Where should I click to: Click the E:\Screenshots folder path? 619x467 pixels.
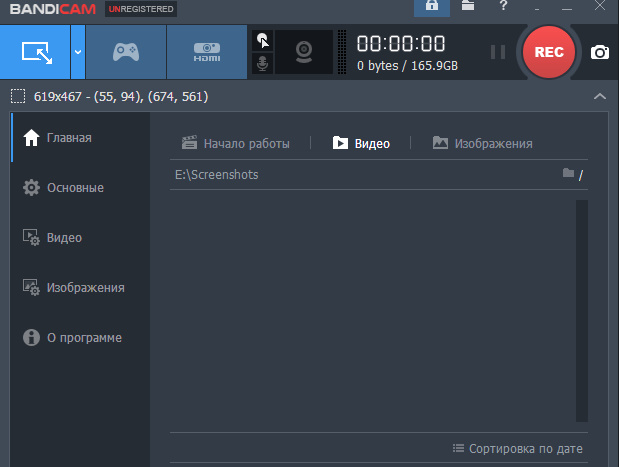(217, 175)
